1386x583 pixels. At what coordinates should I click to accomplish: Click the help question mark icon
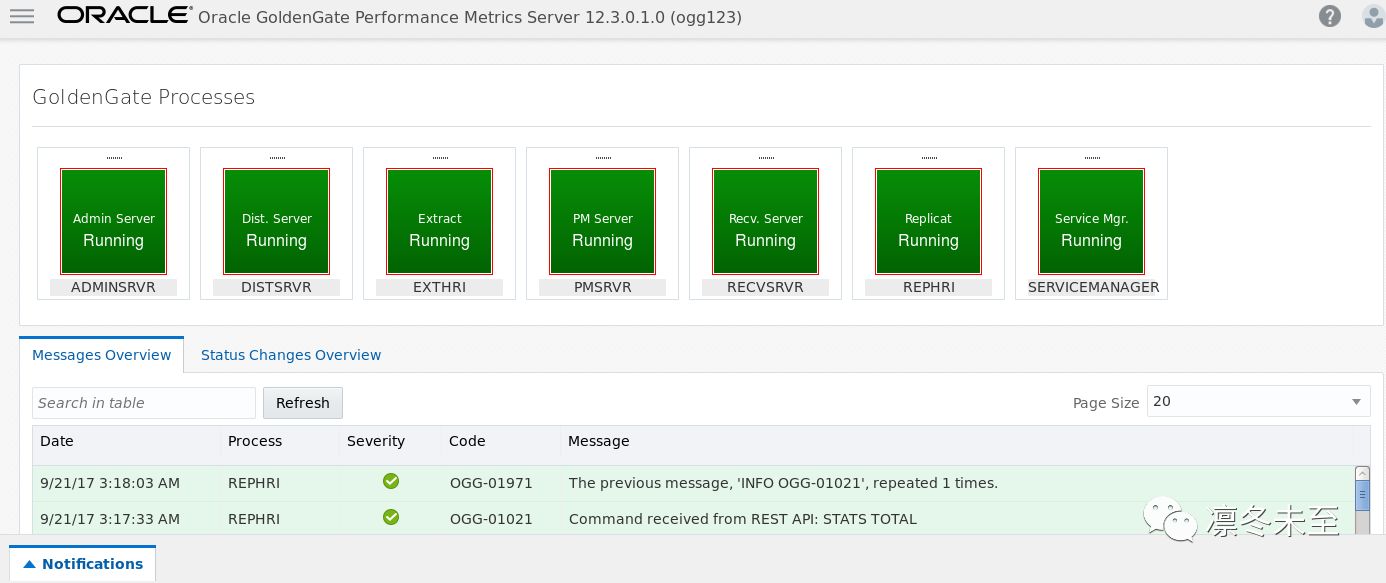click(1329, 16)
